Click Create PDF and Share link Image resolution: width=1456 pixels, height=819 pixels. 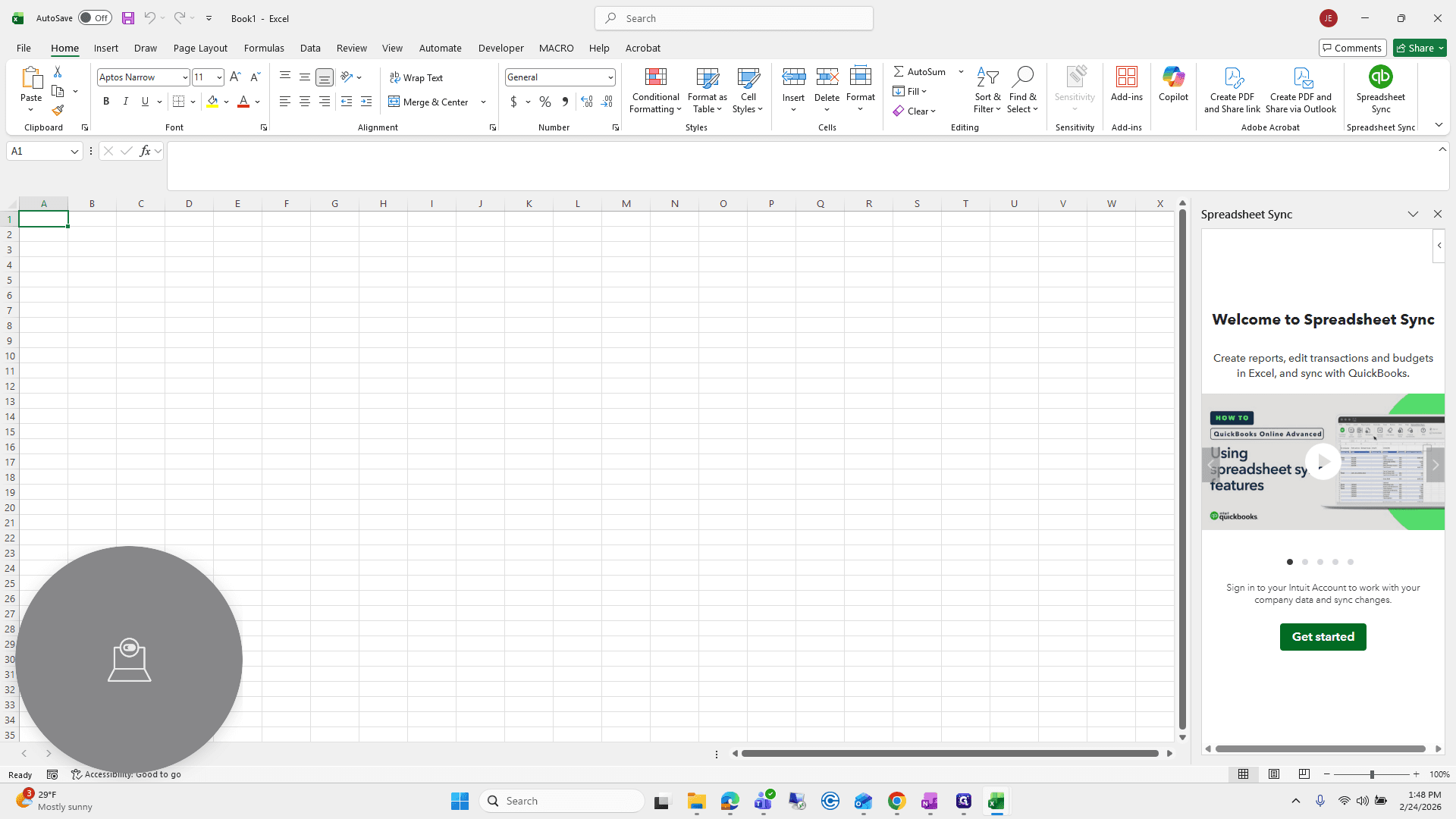[1232, 90]
